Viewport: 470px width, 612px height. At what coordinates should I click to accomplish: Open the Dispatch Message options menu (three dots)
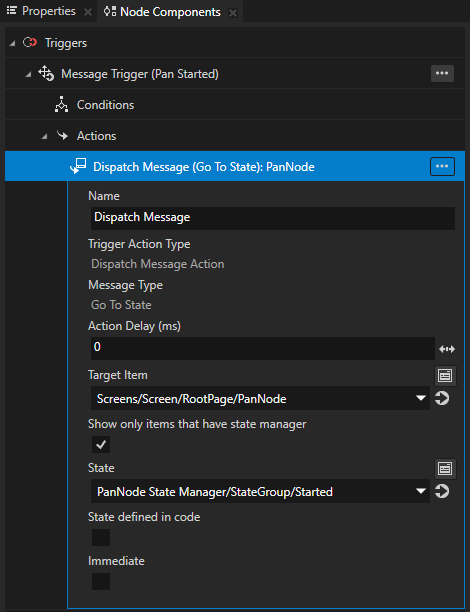click(442, 166)
